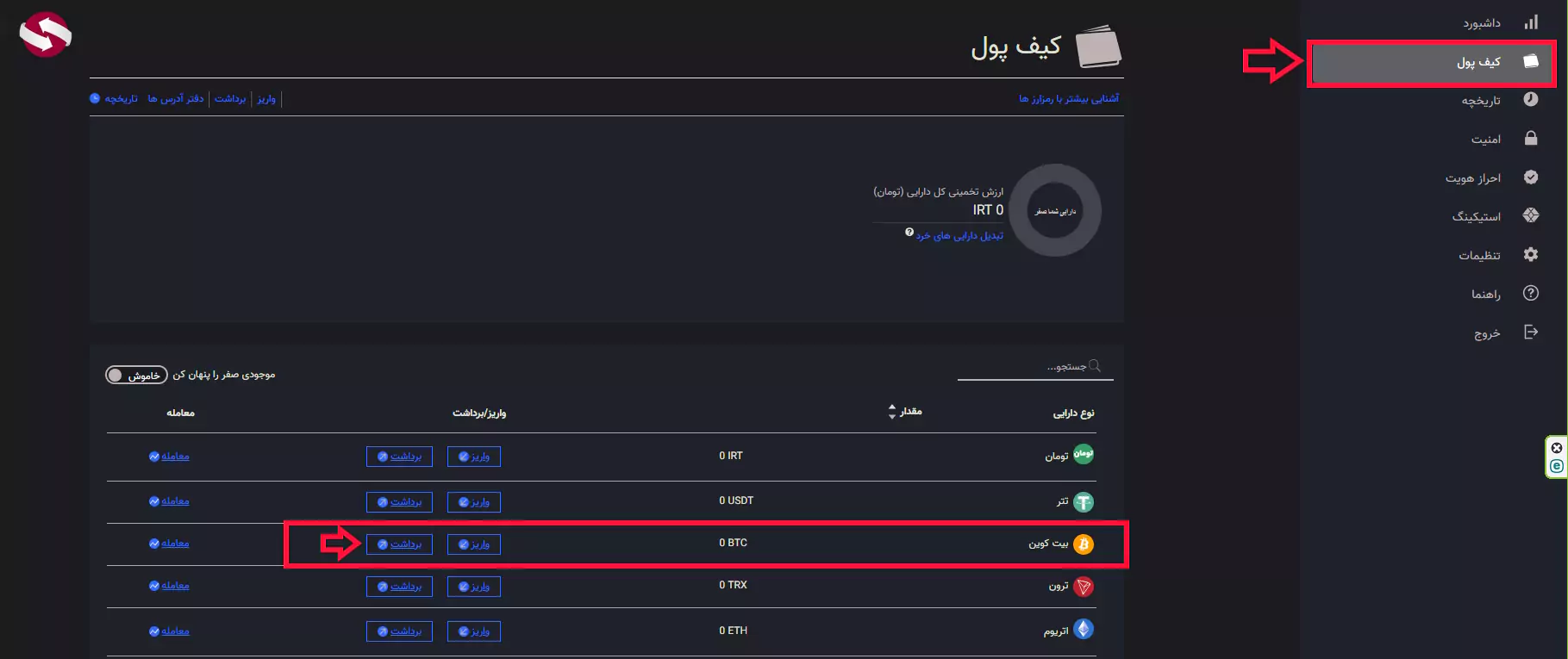The height and width of the screenshot is (659, 1568).
Task: Click برداشت button in the اتریوم row
Action: 399,631
